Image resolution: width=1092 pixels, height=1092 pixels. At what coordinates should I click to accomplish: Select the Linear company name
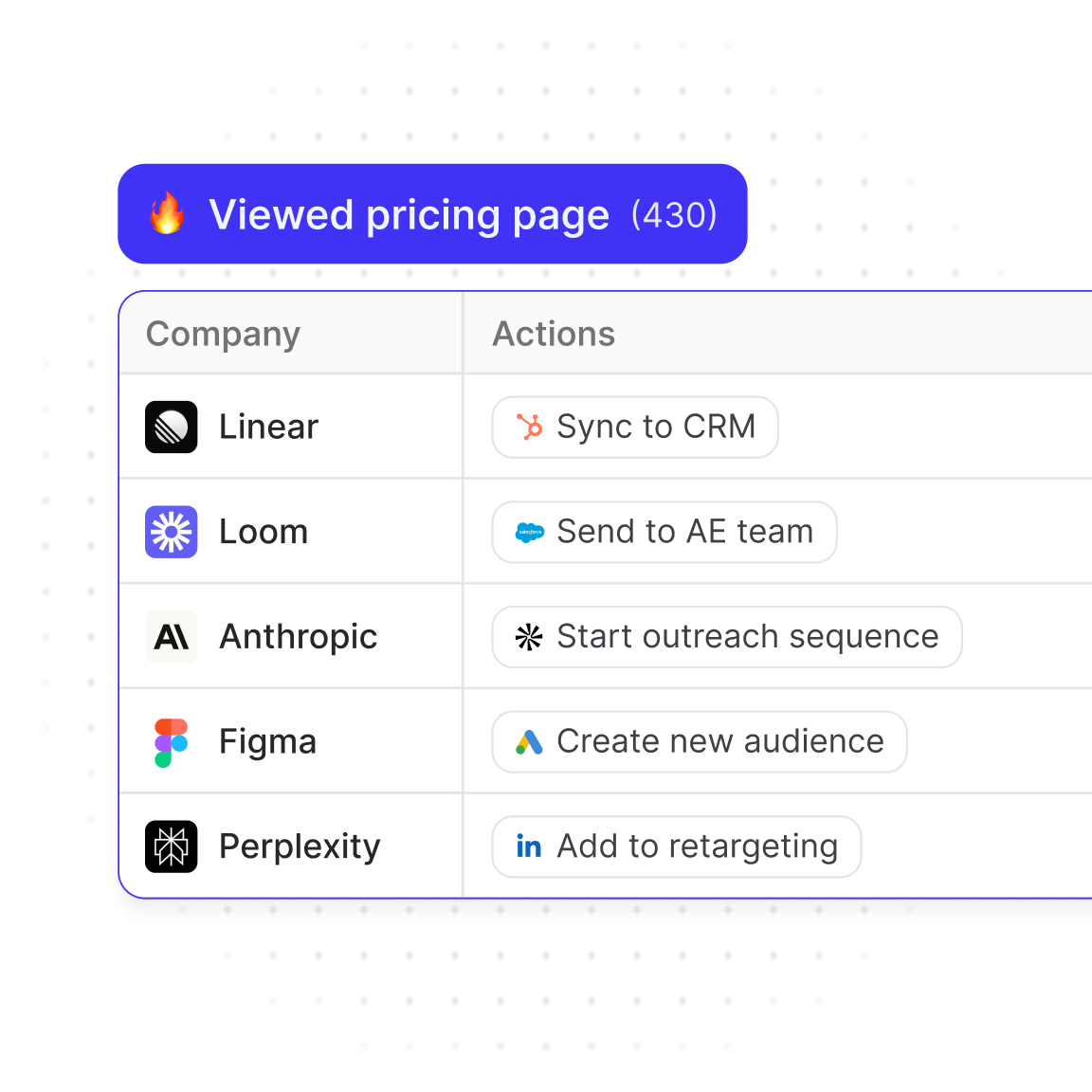(x=268, y=427)
